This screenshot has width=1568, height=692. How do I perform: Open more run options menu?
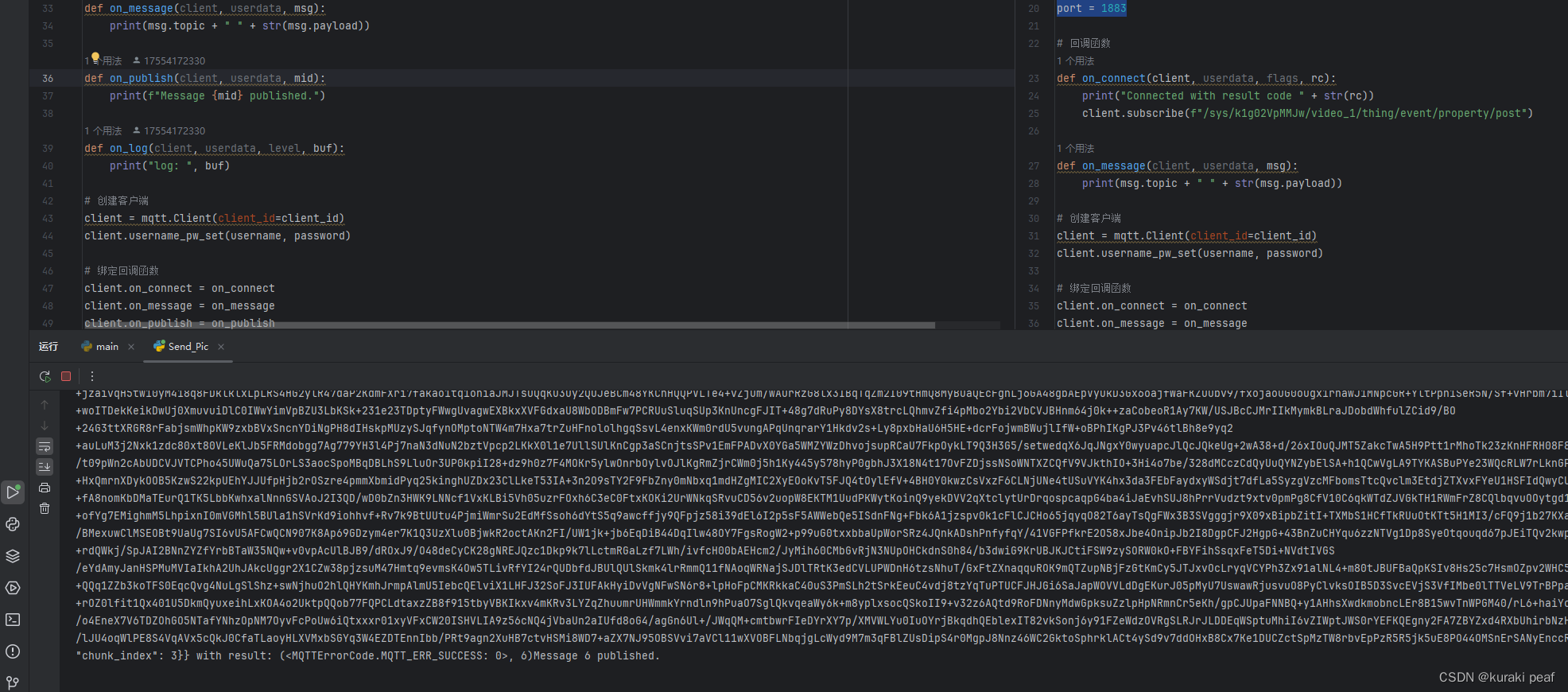coord(92,376)
